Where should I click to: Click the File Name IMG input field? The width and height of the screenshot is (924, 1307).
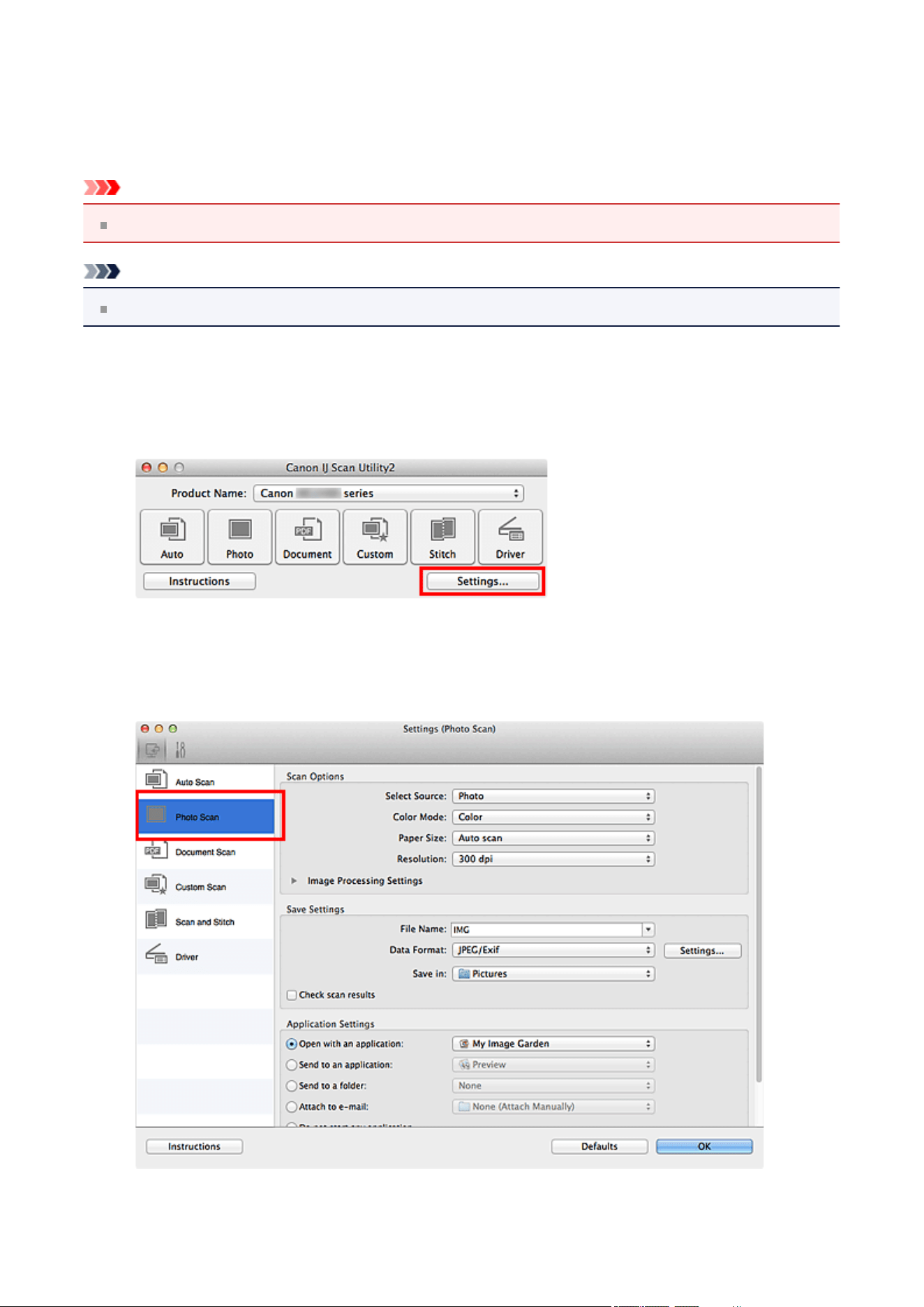[546, 930]
